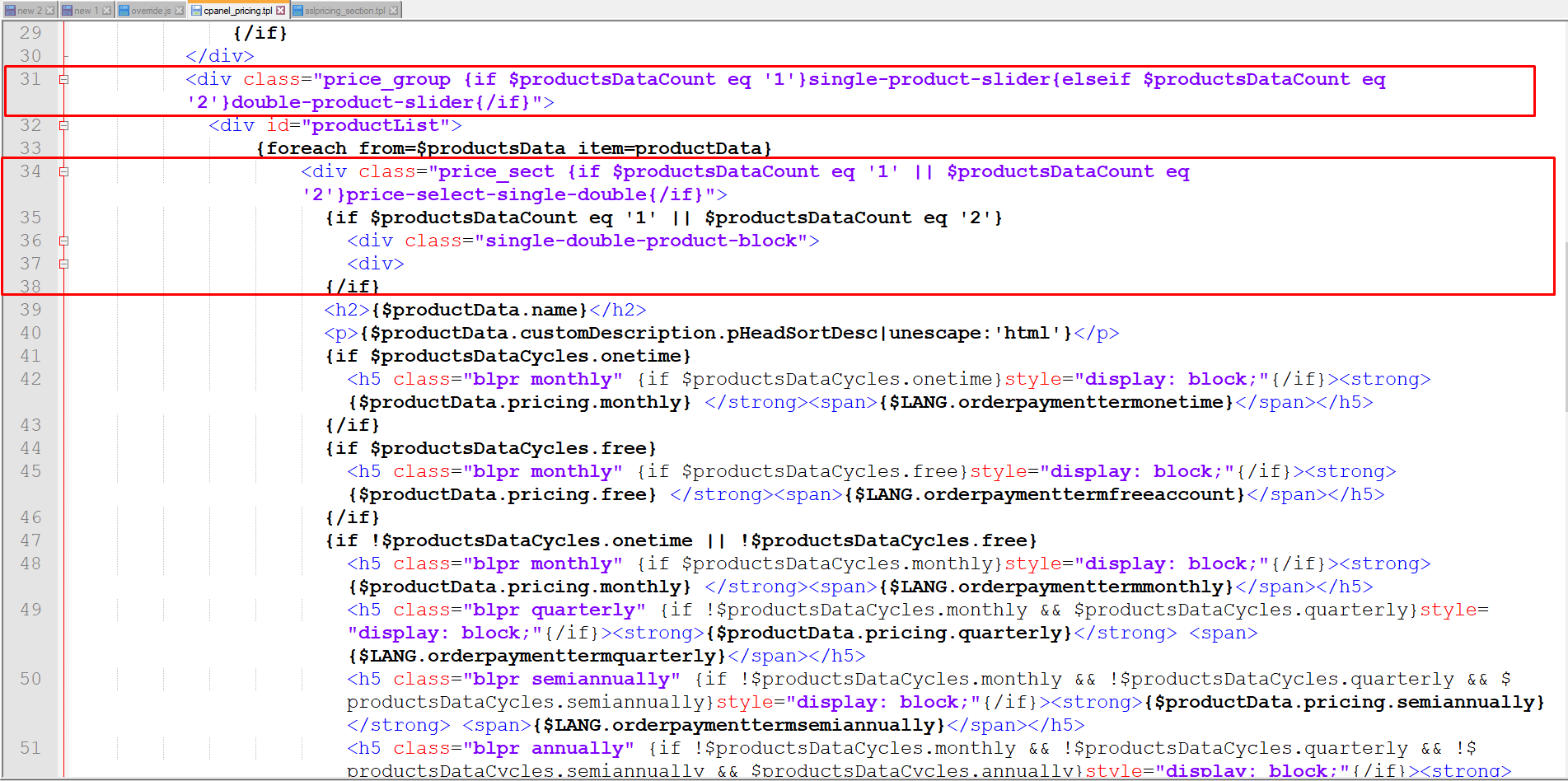The height and width of the screenshot is (781, 1568).
Task: Click the disk icon on new 2 tab
Action: click(x=10, y=11)
